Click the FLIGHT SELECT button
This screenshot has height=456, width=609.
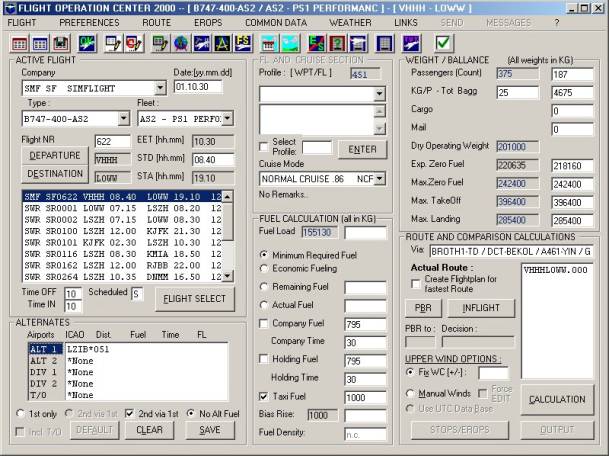coord(195,299)
